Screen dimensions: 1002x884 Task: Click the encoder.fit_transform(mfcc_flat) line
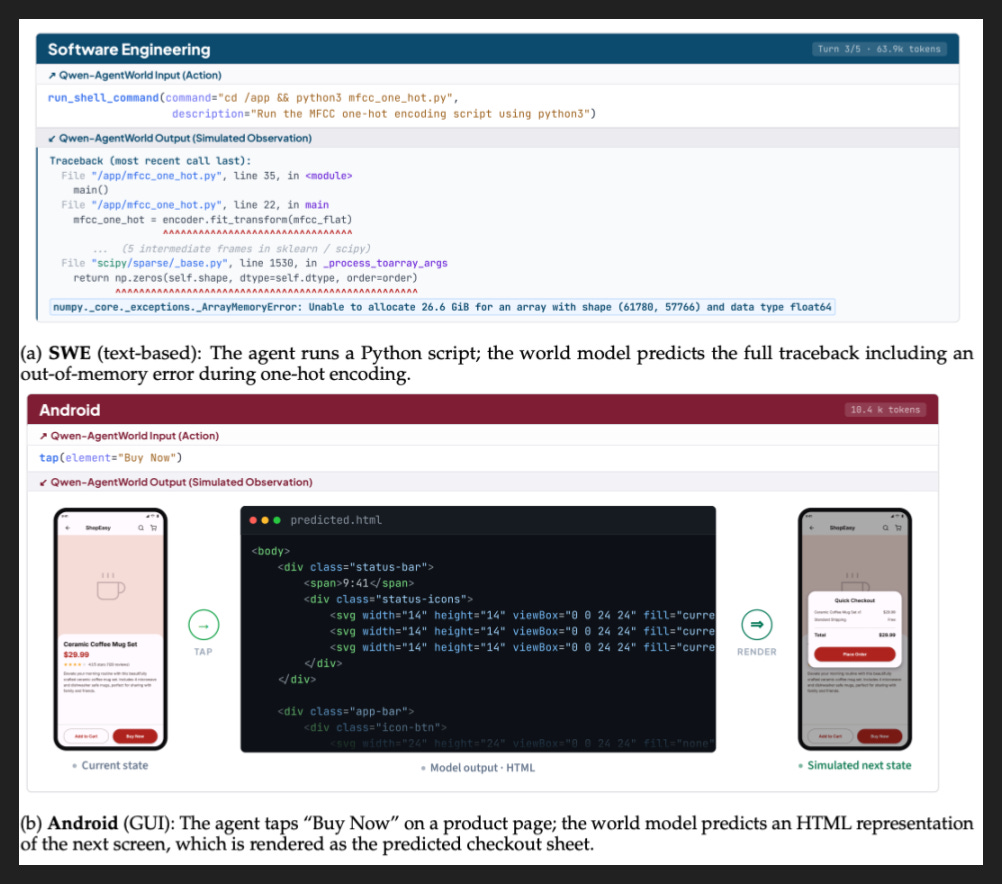click(213, 220)
